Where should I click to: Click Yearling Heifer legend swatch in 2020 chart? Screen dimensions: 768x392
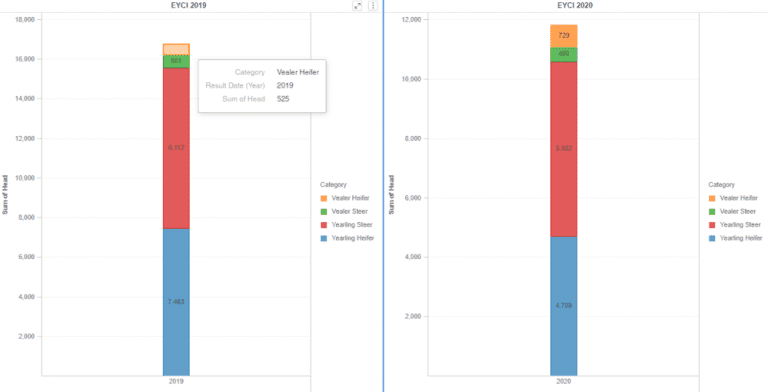tap(712, 238)
